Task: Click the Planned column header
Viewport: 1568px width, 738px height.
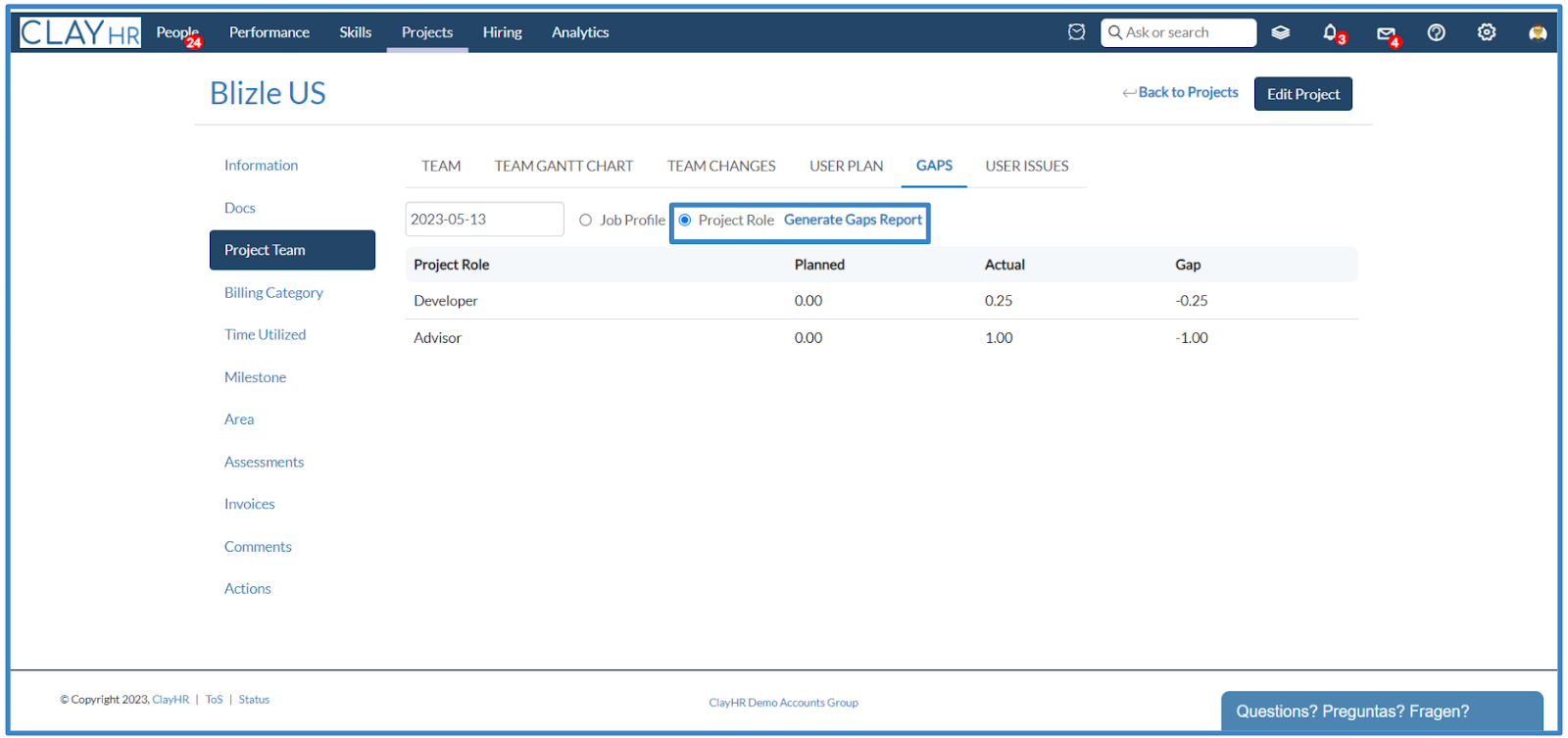Action: pos(819,265)
